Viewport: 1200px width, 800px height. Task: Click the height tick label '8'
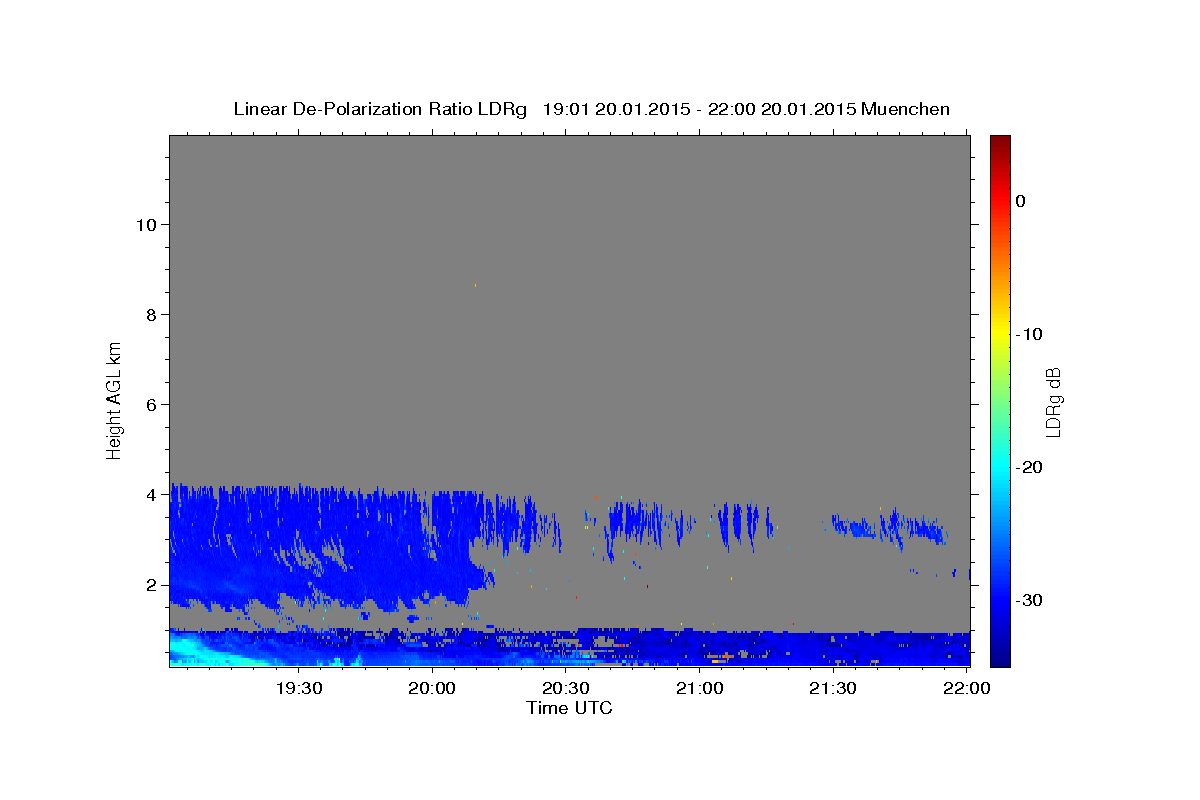(152, 314)
